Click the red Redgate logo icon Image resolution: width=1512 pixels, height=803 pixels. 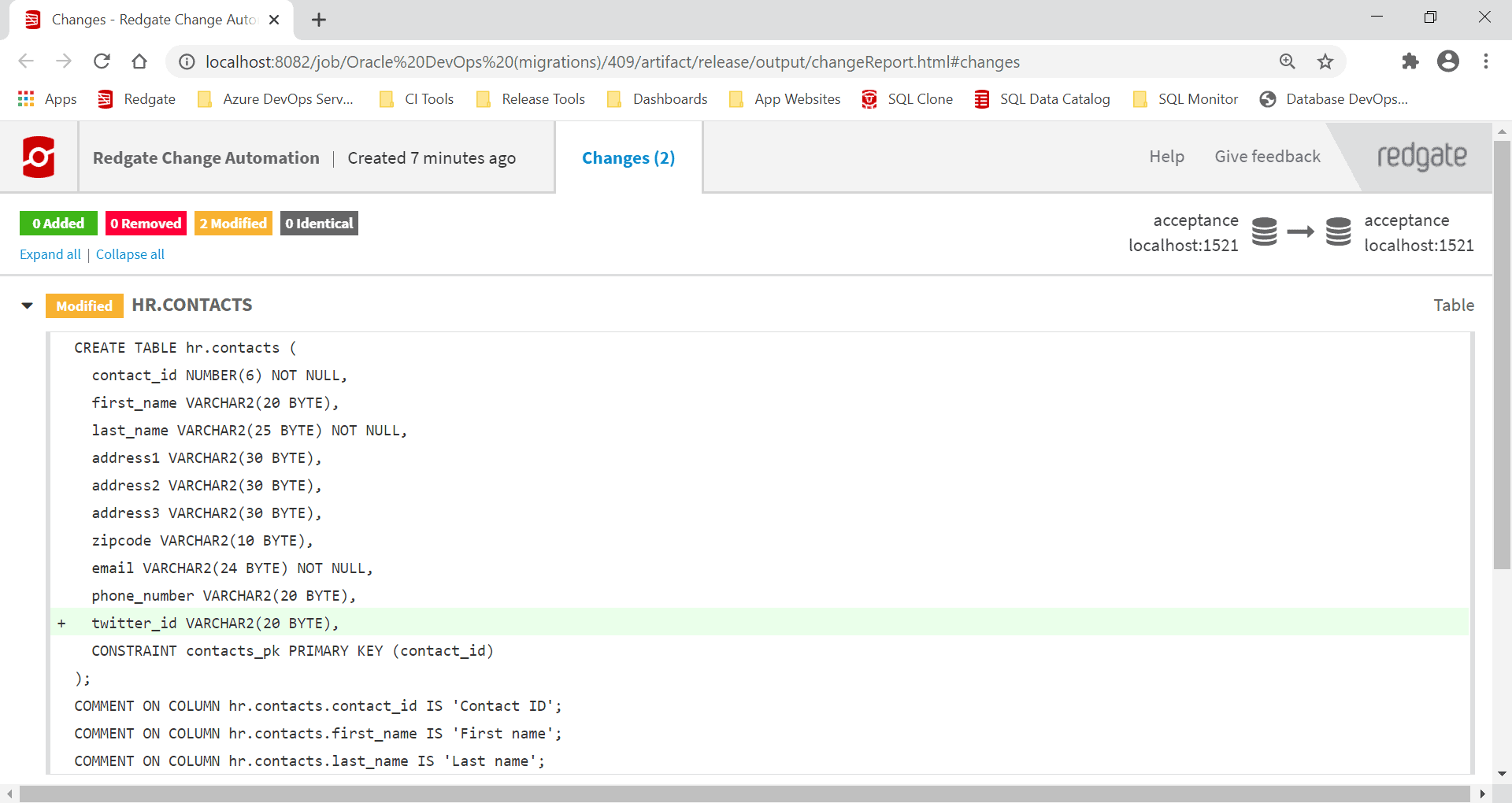coord(39,157)
